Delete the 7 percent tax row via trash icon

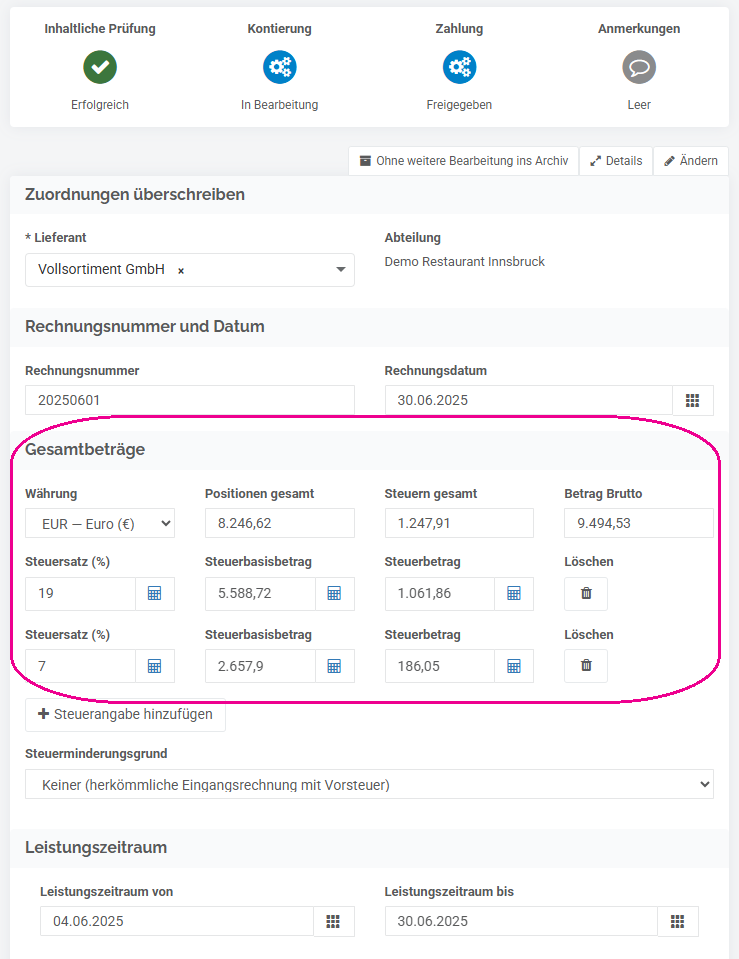586,665
